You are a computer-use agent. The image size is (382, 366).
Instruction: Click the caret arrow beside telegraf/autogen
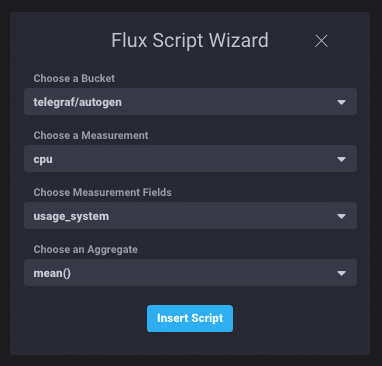click(x=341, y=102)
